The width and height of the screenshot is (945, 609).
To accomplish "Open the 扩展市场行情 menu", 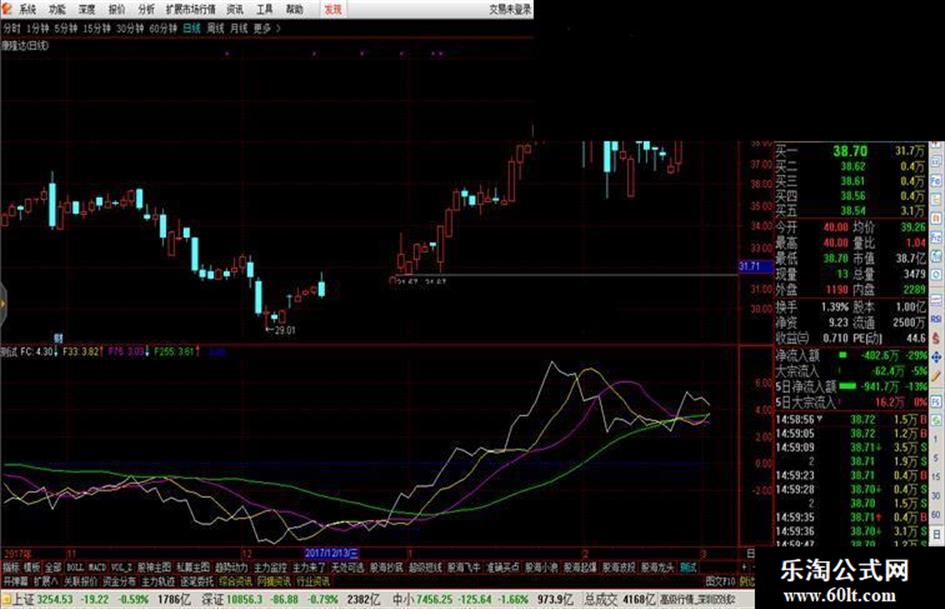I will point(190,9).
